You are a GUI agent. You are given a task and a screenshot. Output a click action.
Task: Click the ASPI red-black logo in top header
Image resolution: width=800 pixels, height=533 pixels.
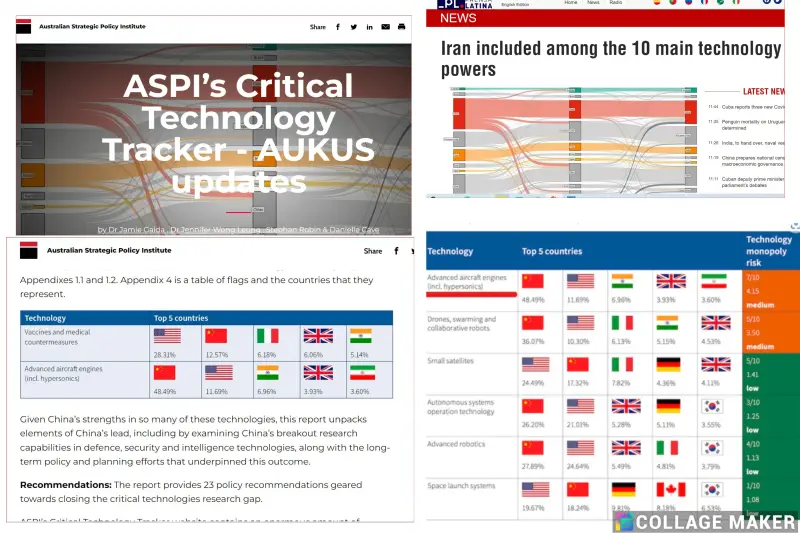(x=24, y=27)
